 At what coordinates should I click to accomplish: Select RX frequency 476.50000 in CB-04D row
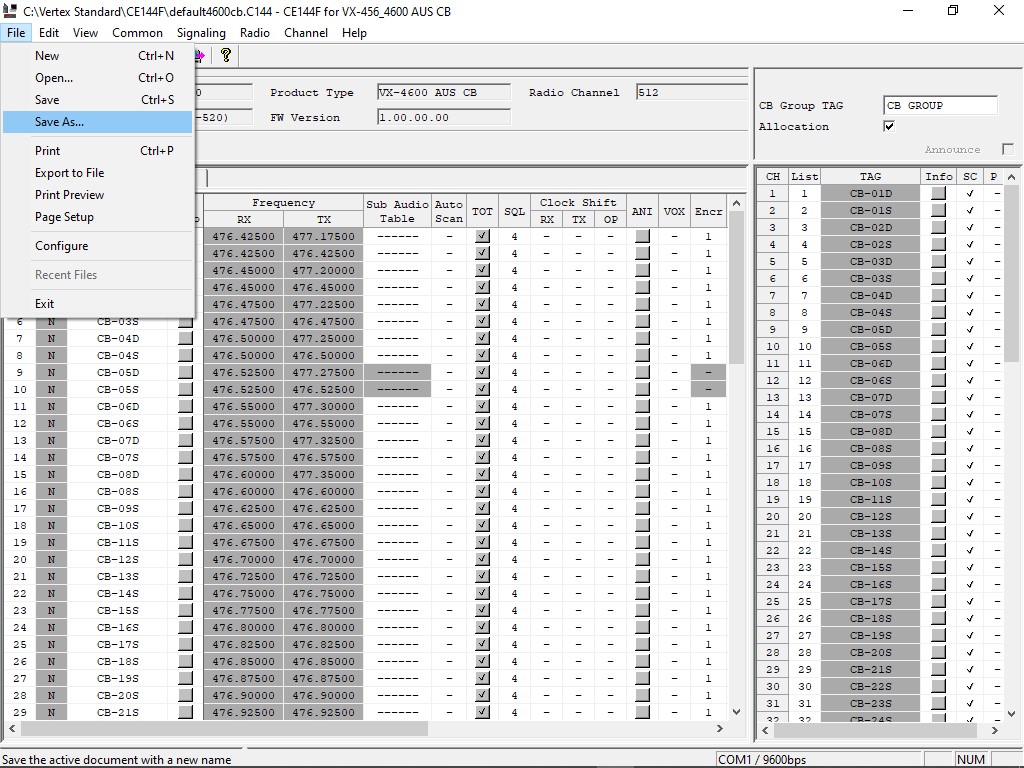244,338
